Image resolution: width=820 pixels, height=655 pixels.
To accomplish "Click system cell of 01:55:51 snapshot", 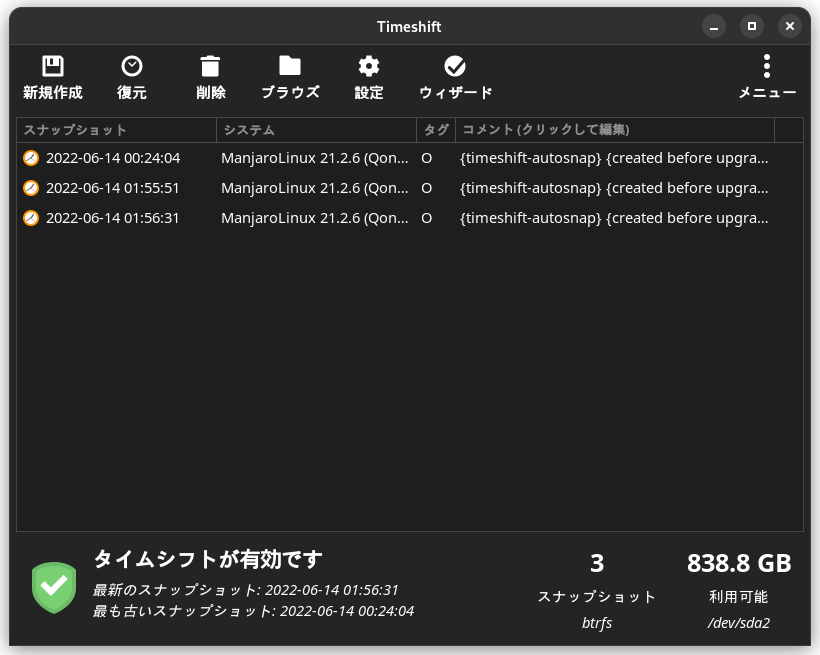I will 315,188.
